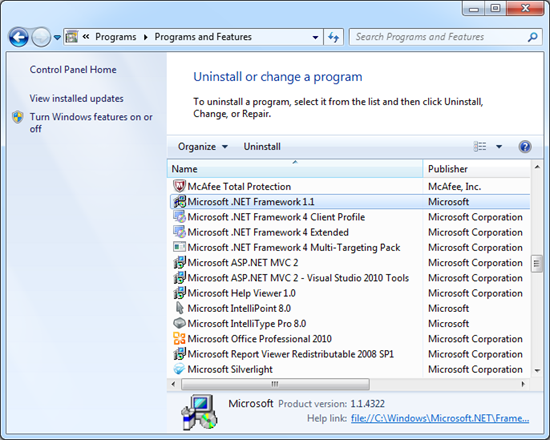The width and height of the screenshot is (550, 440).
Task: Click Programs in the address breadcrumb
Action: pyautogui.click(x=116, y=37)
